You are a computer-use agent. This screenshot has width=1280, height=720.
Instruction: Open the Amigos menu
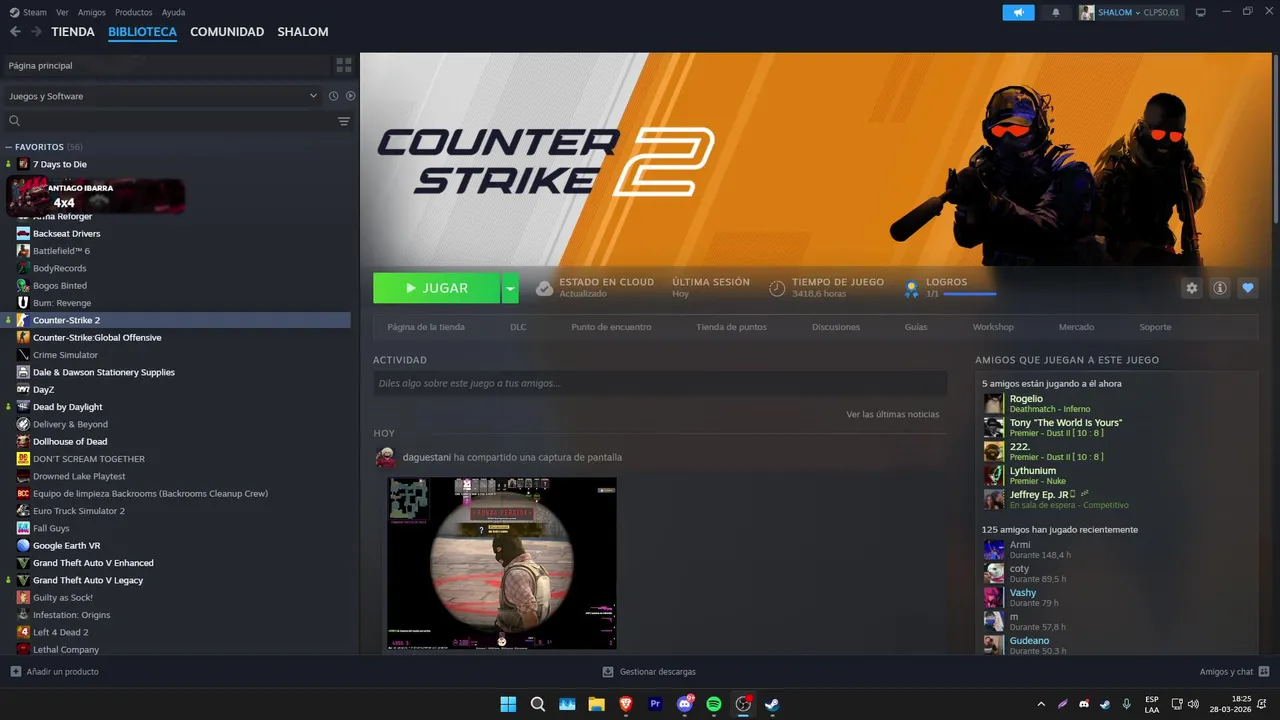click(91, 12)
